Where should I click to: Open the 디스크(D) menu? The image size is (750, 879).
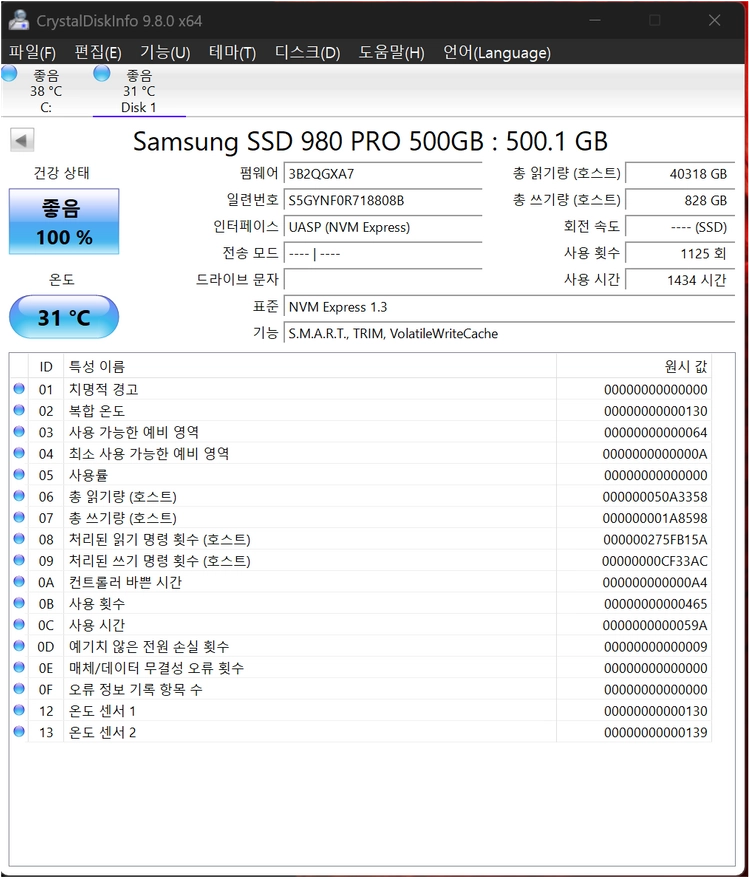(307, 52)
